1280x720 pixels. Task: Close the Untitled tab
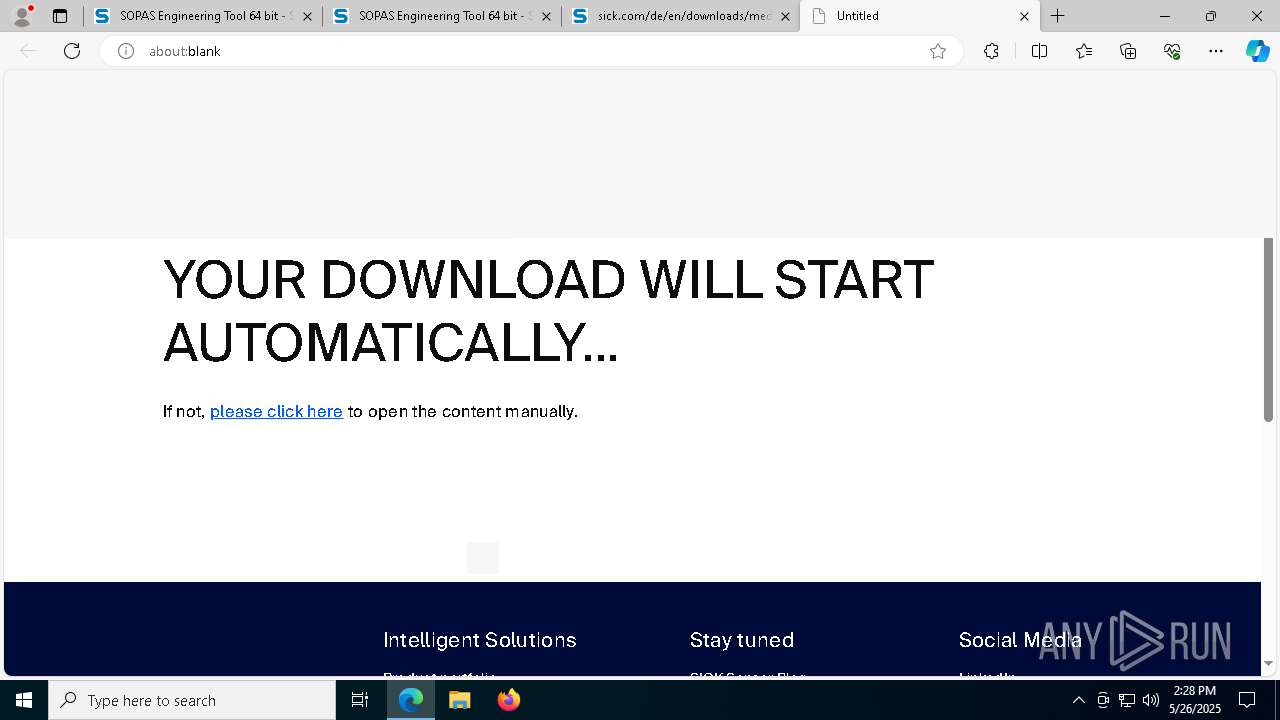[1024, 16]
